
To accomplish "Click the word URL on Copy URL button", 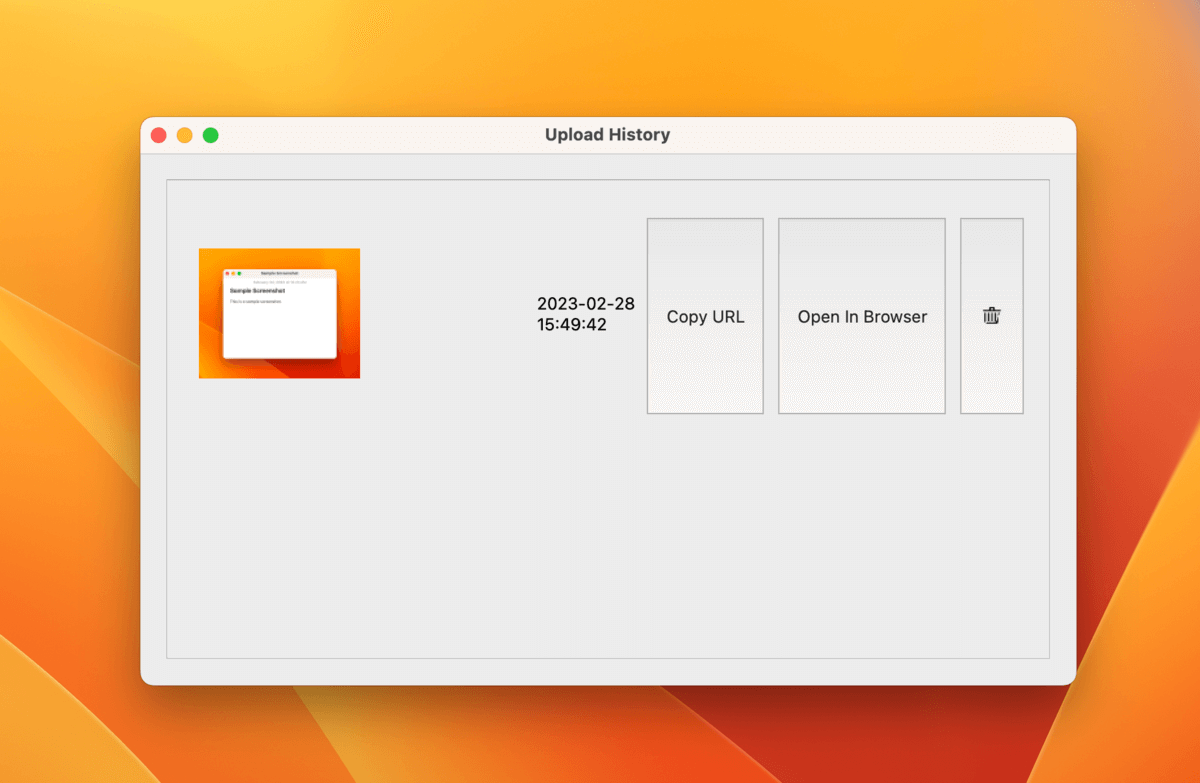I will tap(727, 316).
